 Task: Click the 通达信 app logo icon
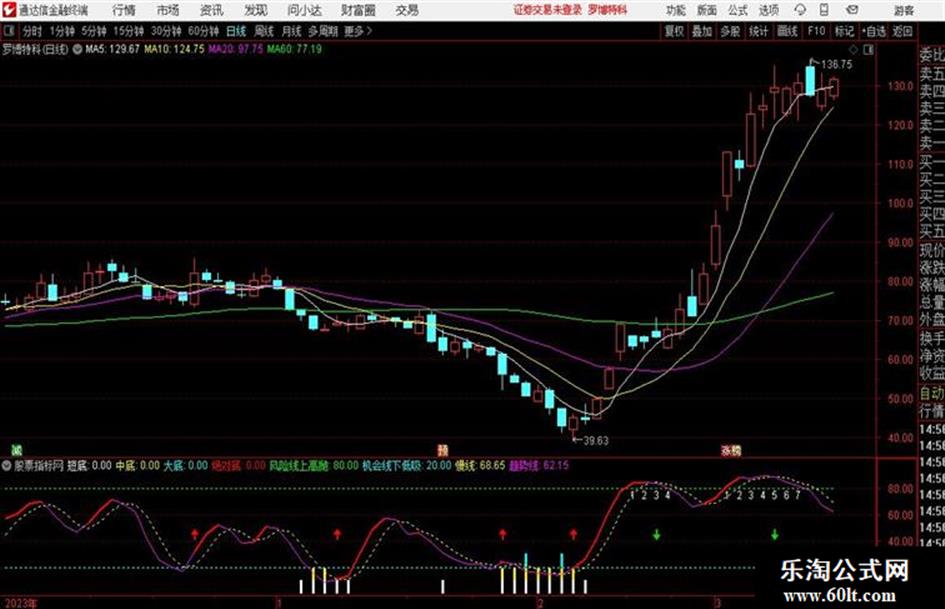[8, 10]
